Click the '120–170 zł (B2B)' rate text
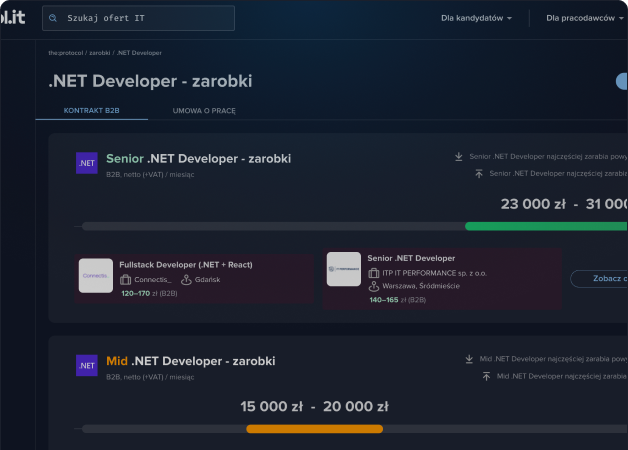Image resolution: width=628 pixels, height=450 pixels. click(x=149, y=293)
